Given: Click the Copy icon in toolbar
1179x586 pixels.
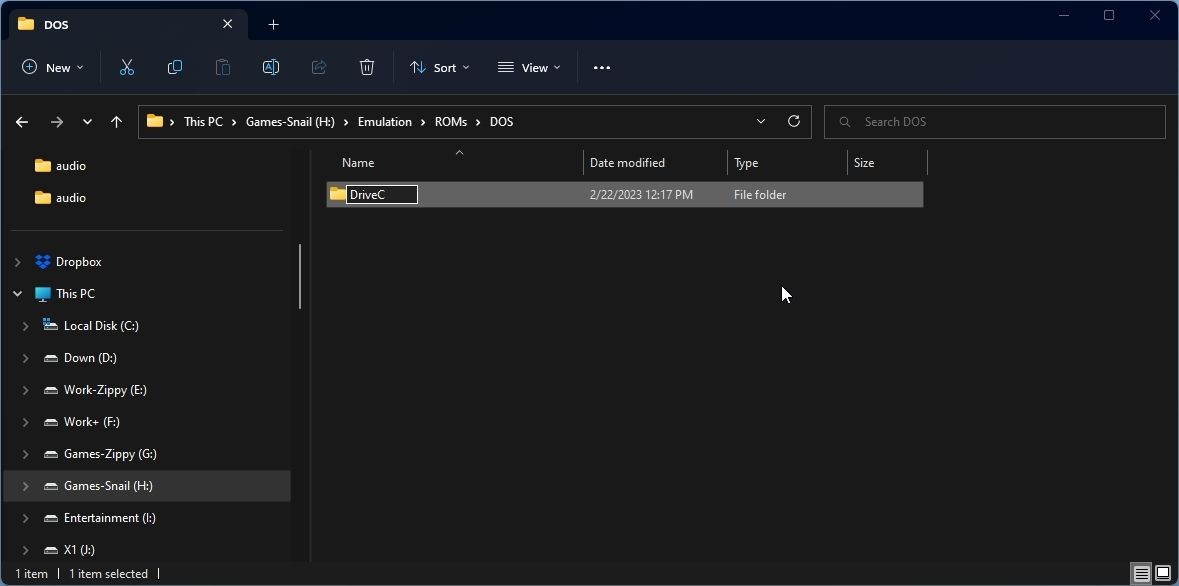Looking at the screenshot, I should [175, 67].
